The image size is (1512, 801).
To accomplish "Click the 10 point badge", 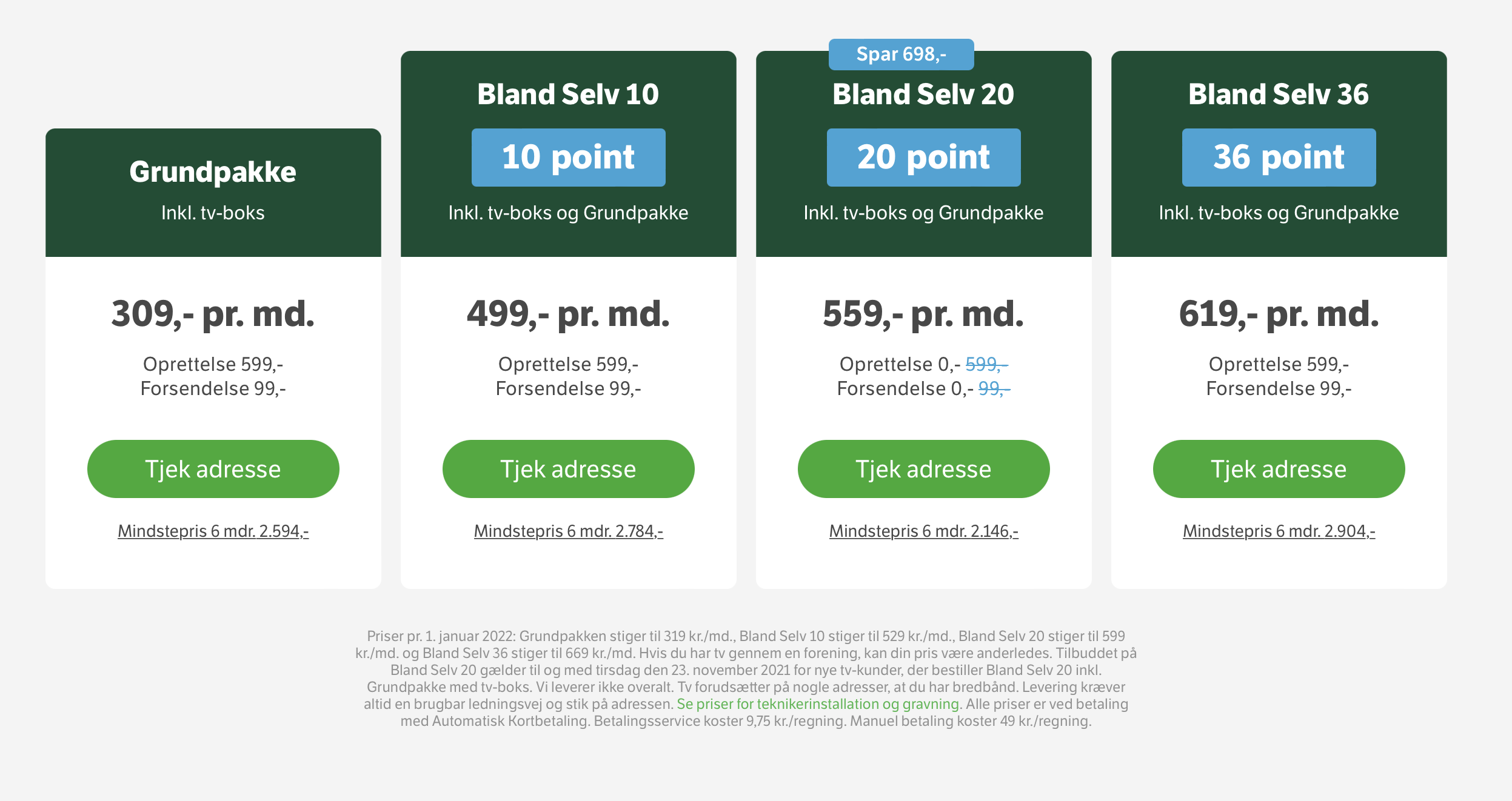I will click(568, 157).
